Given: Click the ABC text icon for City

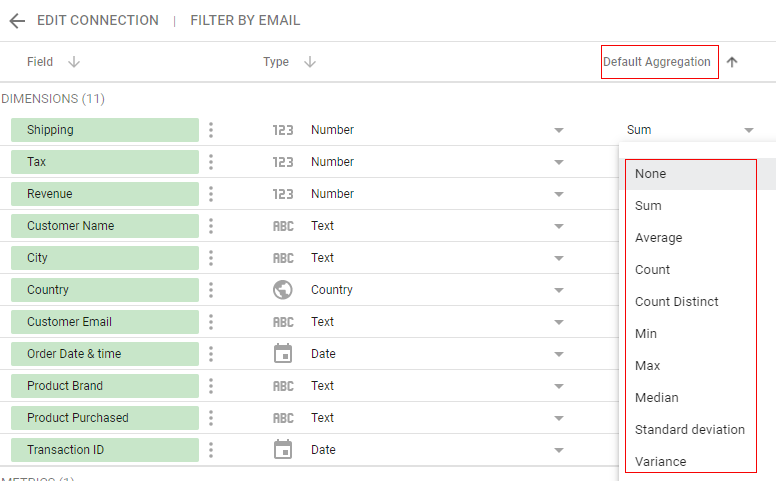Looking at the screenshot, I should click(x=283, y=258).
